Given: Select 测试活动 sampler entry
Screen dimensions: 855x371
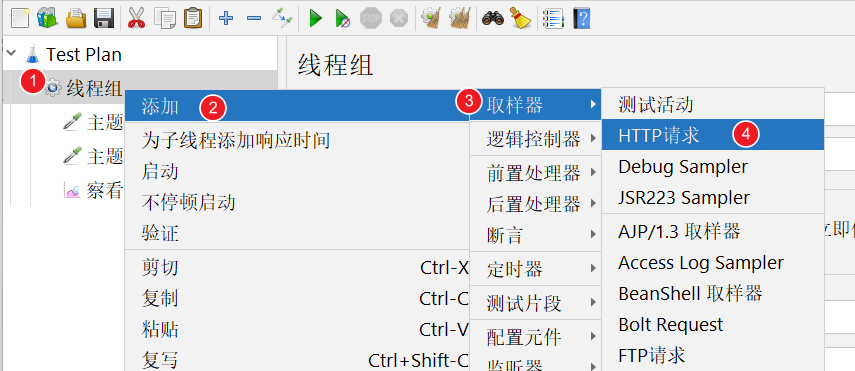Looking at the screenshot, I should pyautogui.click(x=713, y=104).
